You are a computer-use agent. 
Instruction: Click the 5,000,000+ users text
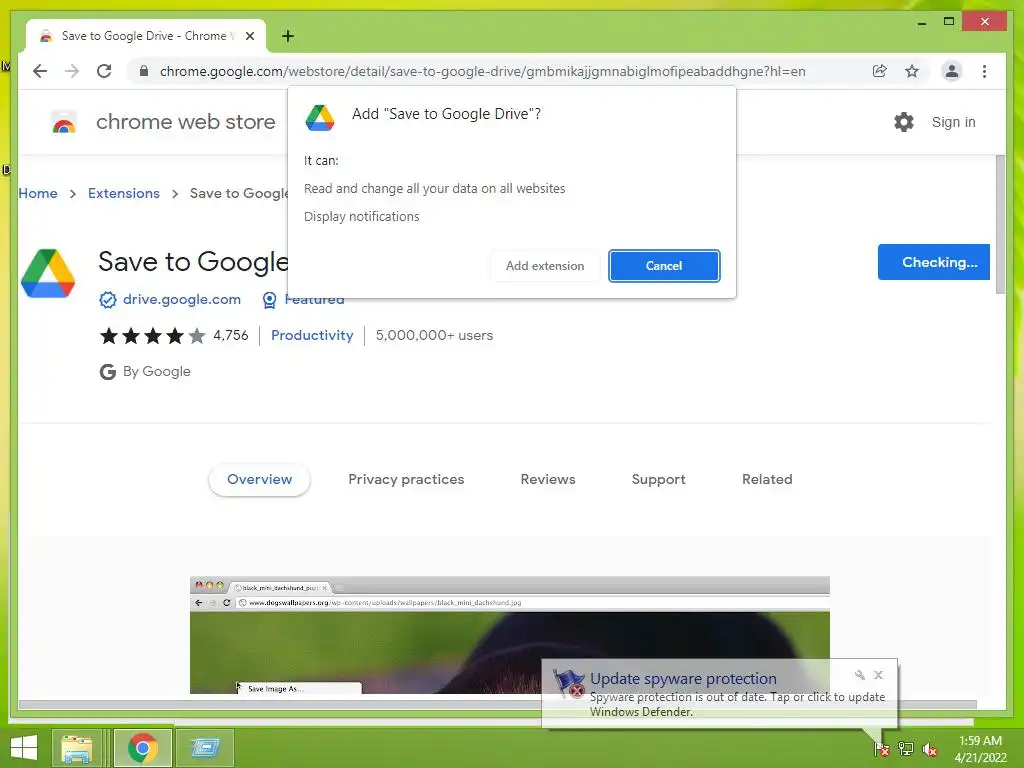tap(434, 335)
